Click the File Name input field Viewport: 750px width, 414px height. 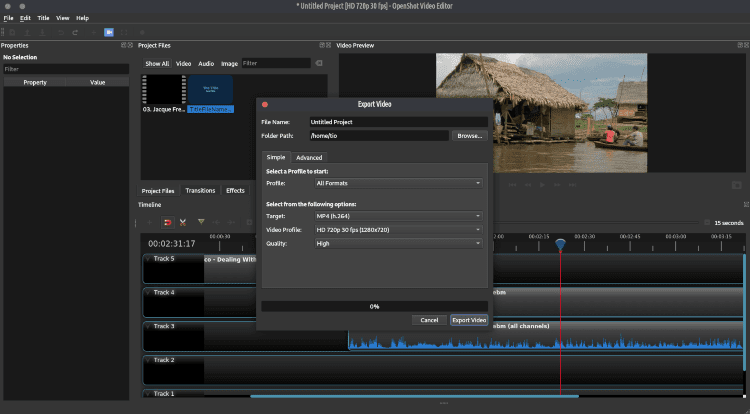click(398, 122)
